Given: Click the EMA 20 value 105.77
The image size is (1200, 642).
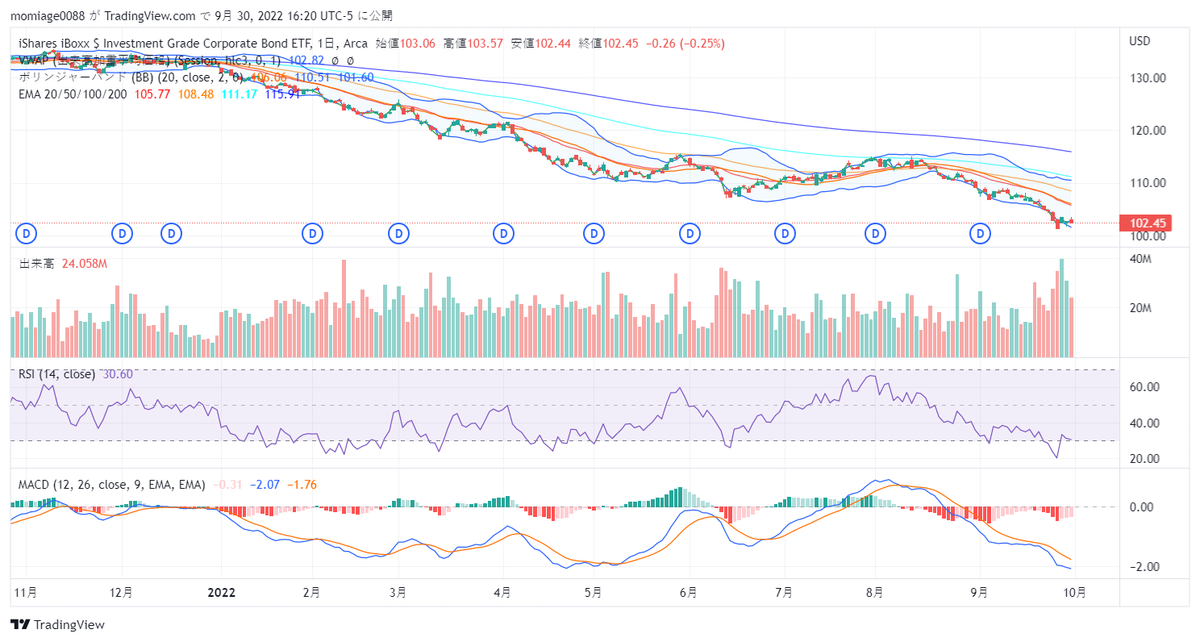Looking at the screenshot, I should coord(153,94).
